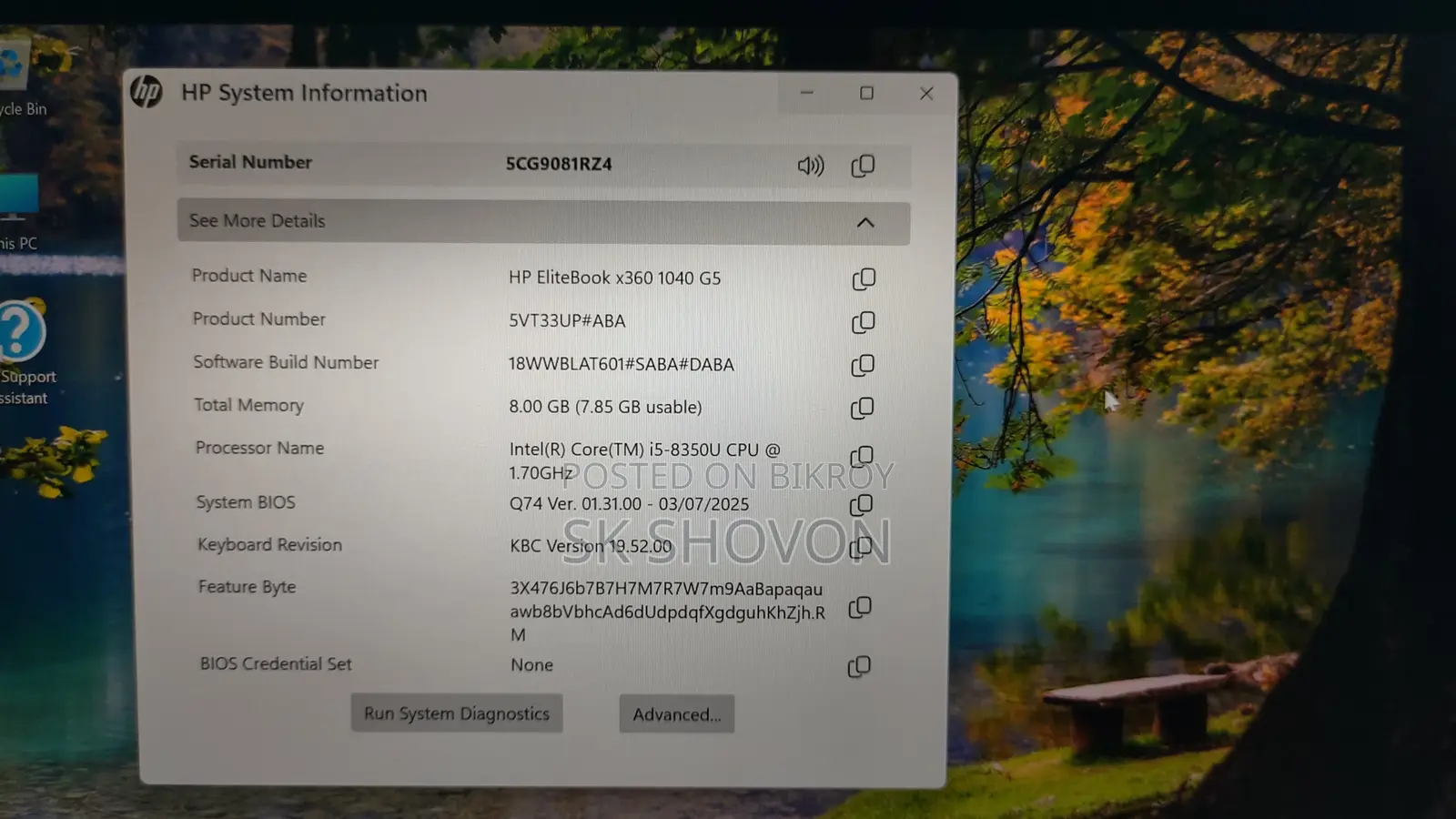Select the BIOS Credential Set value None
Viewport: 1456px width, 819px height.
[x=531, y=665]
